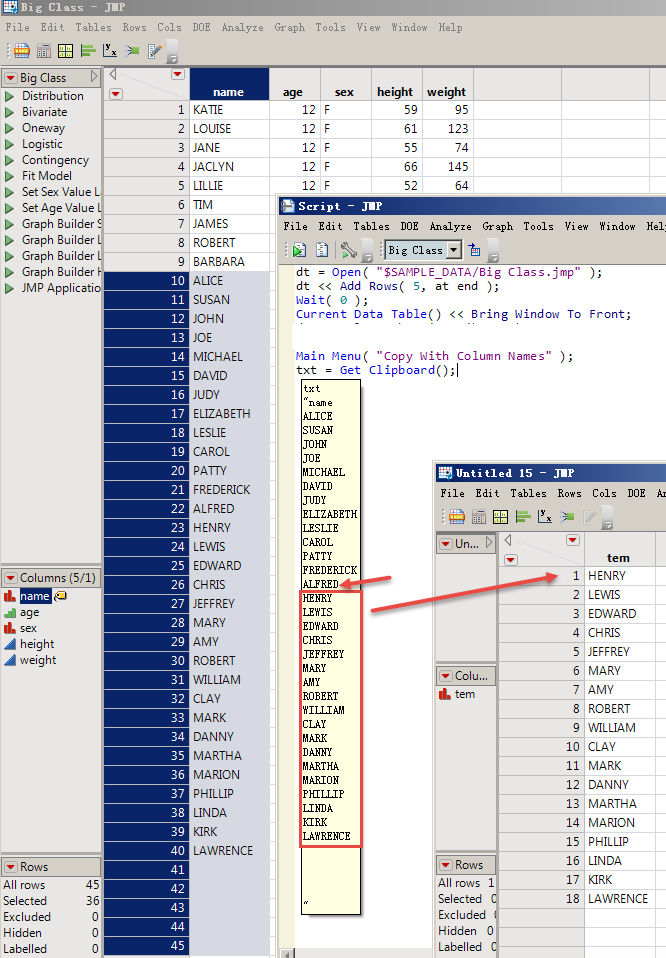Click the Run Script icon in Script window
This screenshot has width=666, height=958.
click(299, 250)
